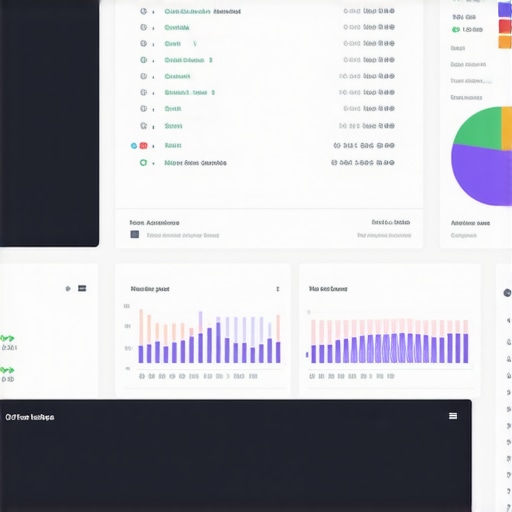
Task: Click the green ring icon in the bottom list row
Action: pos(143,163)
